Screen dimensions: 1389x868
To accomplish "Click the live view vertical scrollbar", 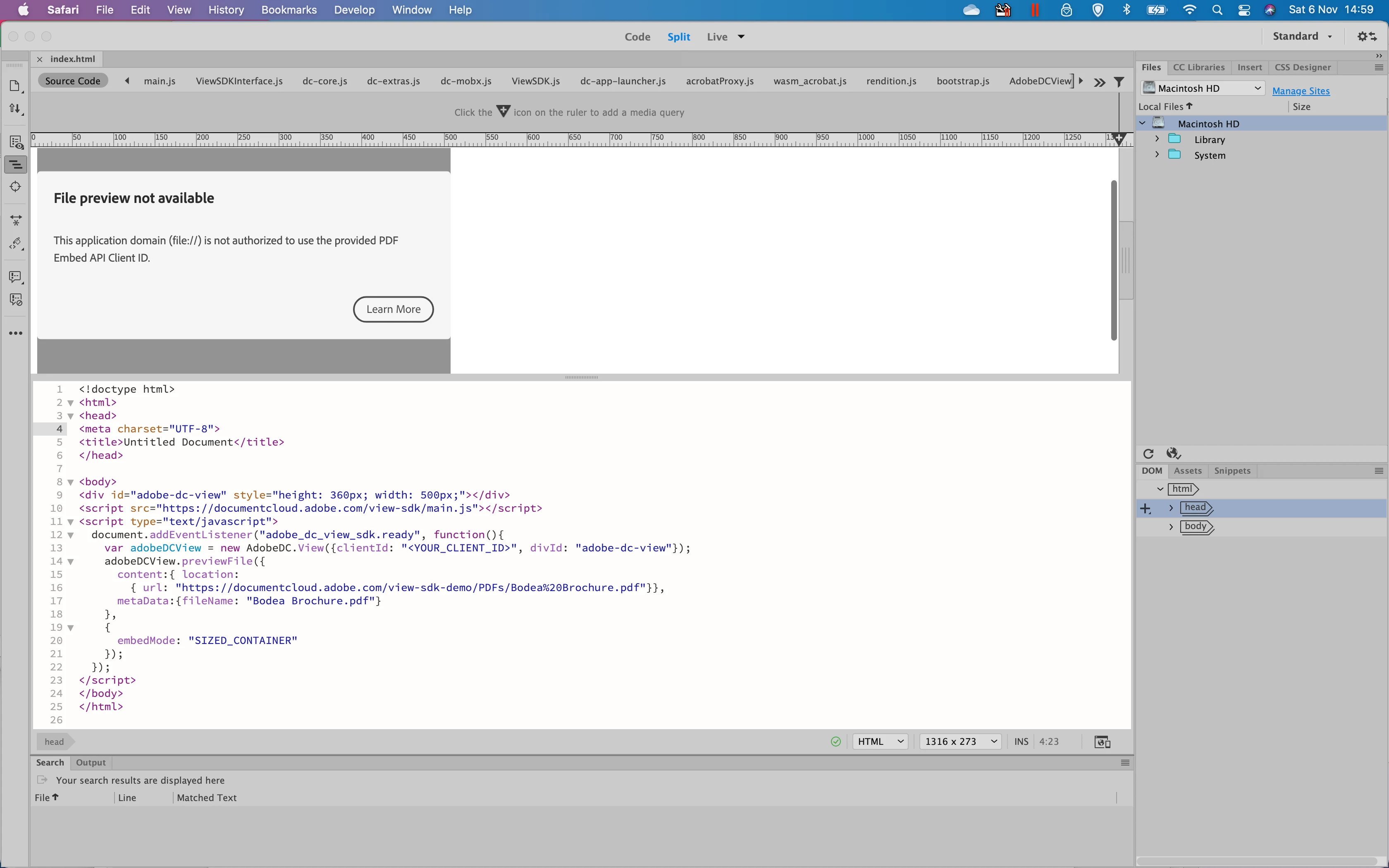I will coord(1114,260).
